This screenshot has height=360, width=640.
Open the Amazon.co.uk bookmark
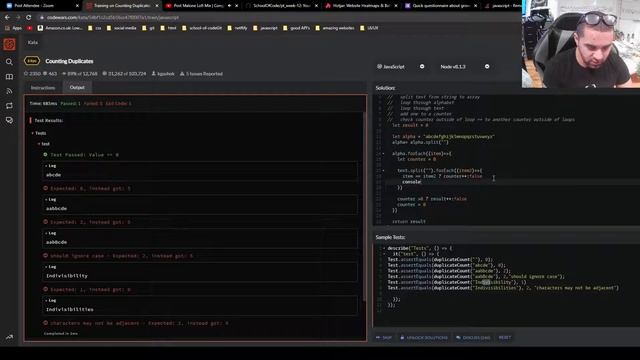[x=60, y=28]
